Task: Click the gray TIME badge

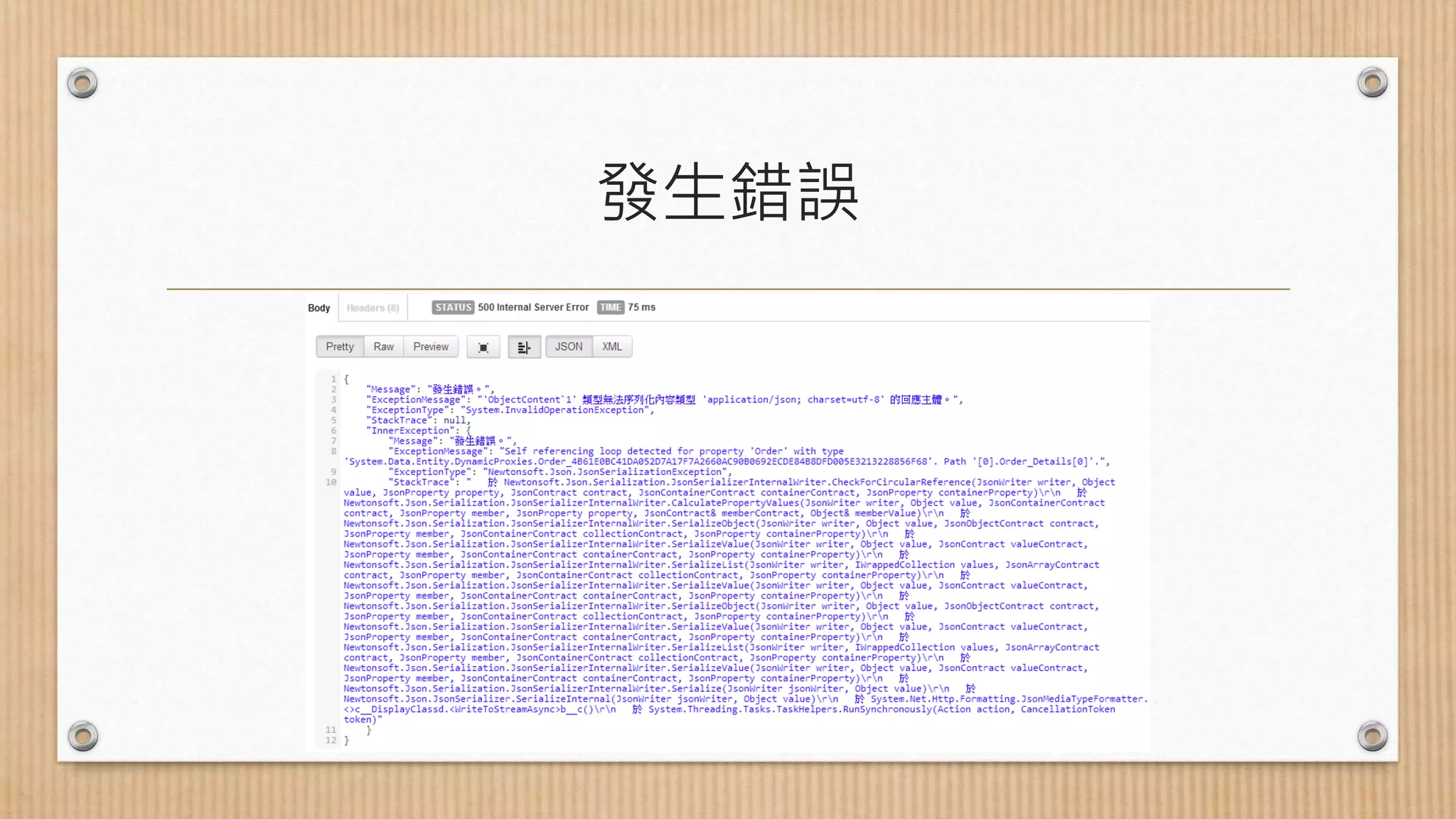Action: pos(610,307)
